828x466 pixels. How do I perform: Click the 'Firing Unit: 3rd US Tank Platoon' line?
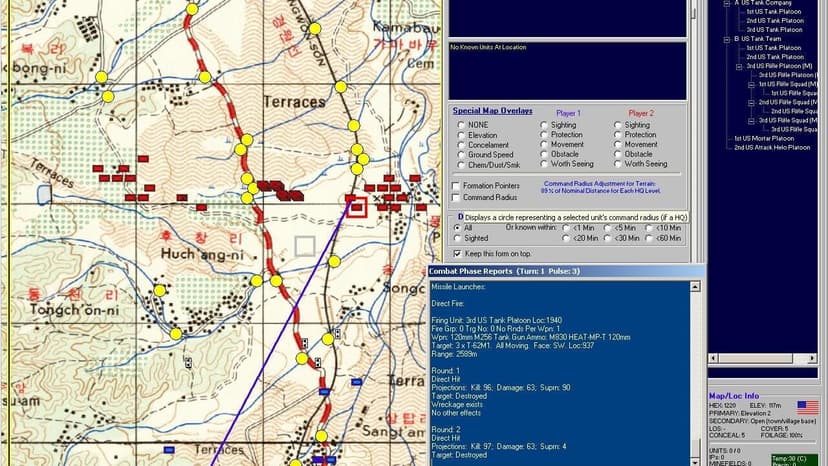496,320
